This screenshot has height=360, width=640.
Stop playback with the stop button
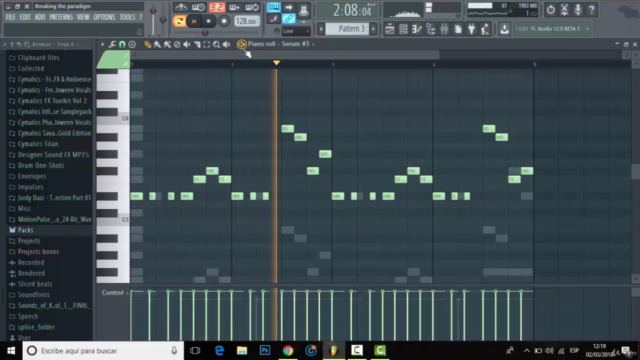[x=209, y=21]
